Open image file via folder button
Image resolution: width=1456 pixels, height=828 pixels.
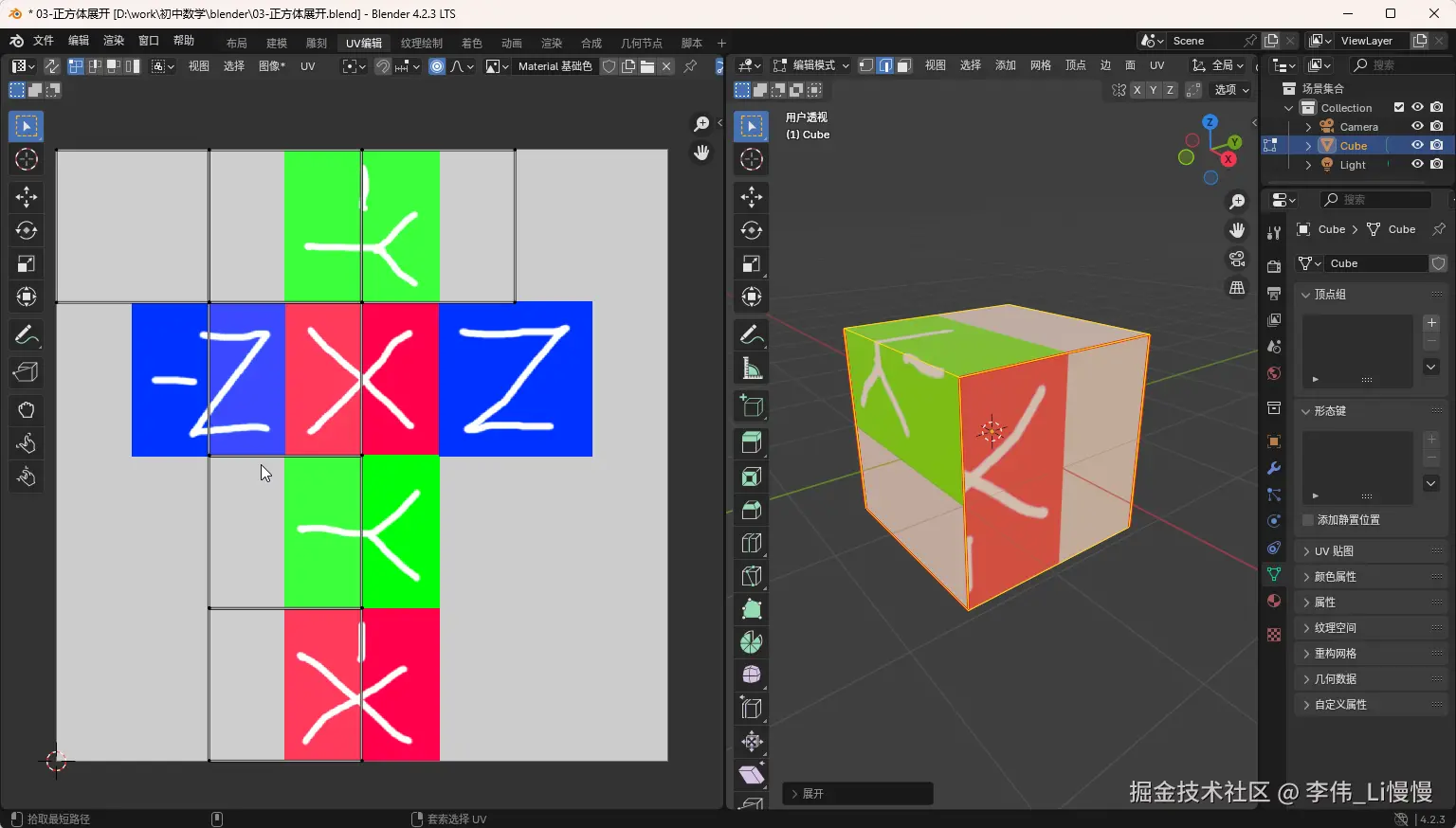point(647,66)
